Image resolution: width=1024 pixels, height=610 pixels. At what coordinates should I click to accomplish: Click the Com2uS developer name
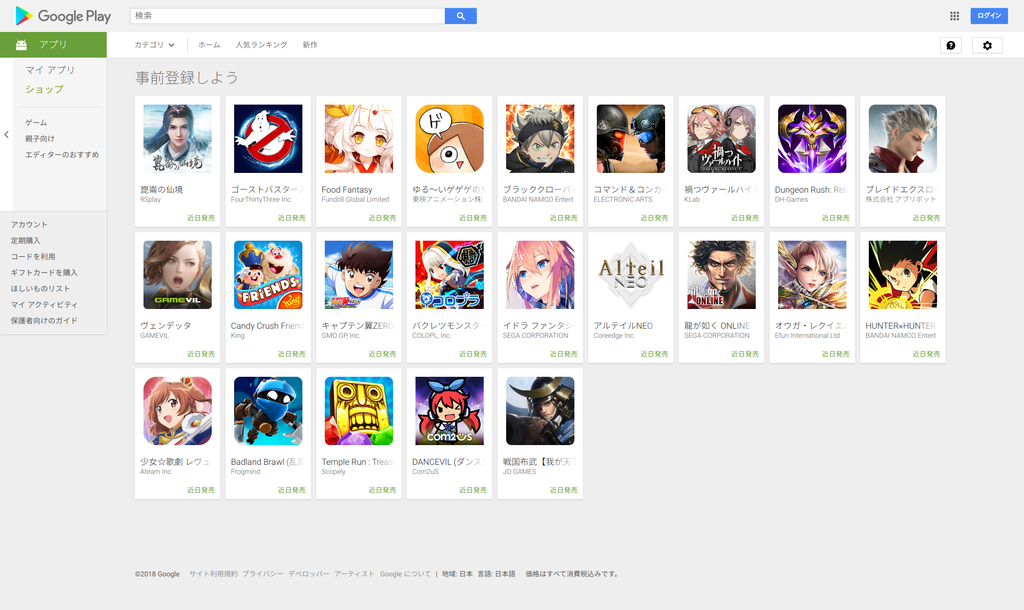click(425, 472)
